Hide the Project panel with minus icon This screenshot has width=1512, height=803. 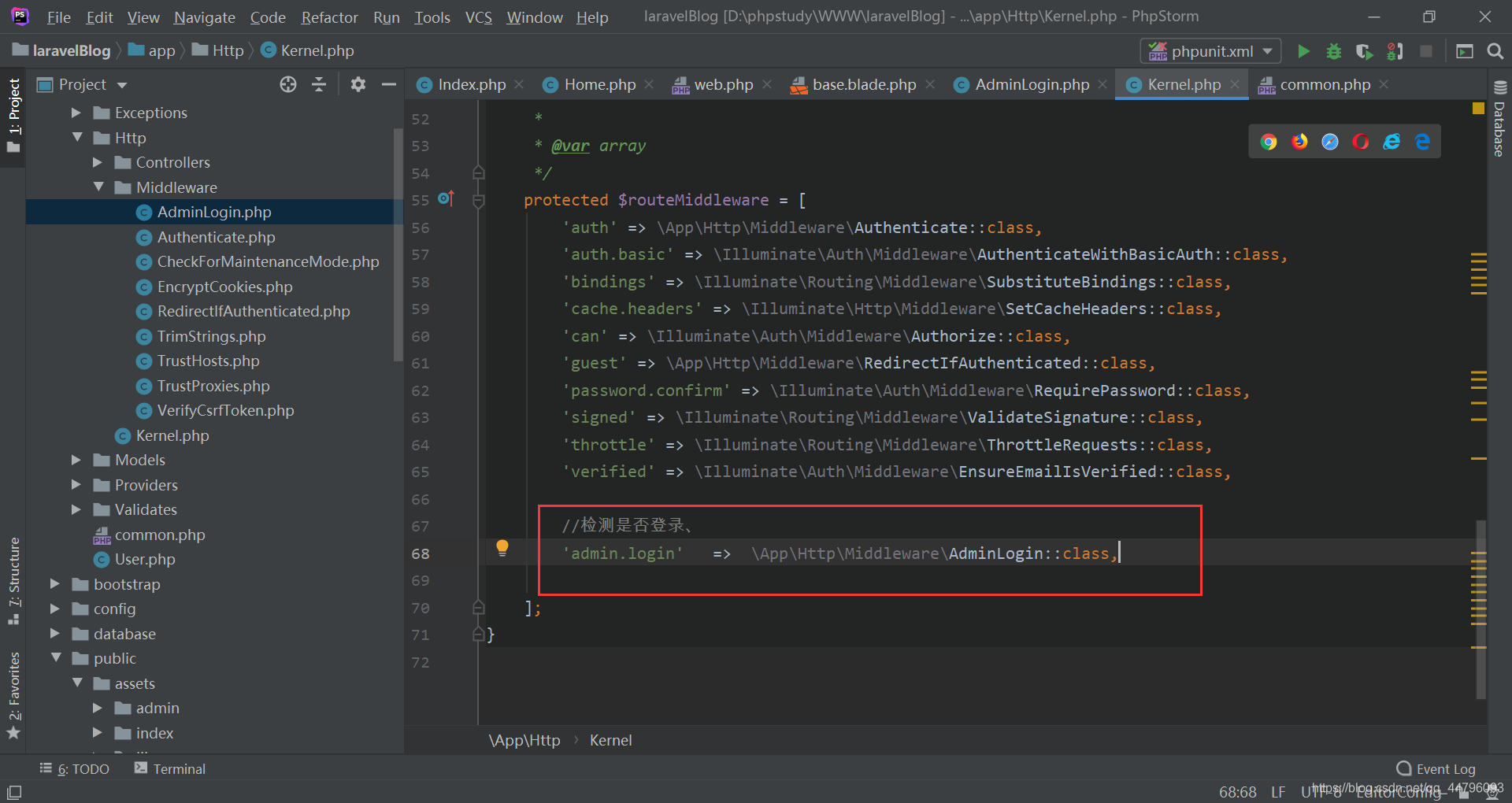click(389, 84)
